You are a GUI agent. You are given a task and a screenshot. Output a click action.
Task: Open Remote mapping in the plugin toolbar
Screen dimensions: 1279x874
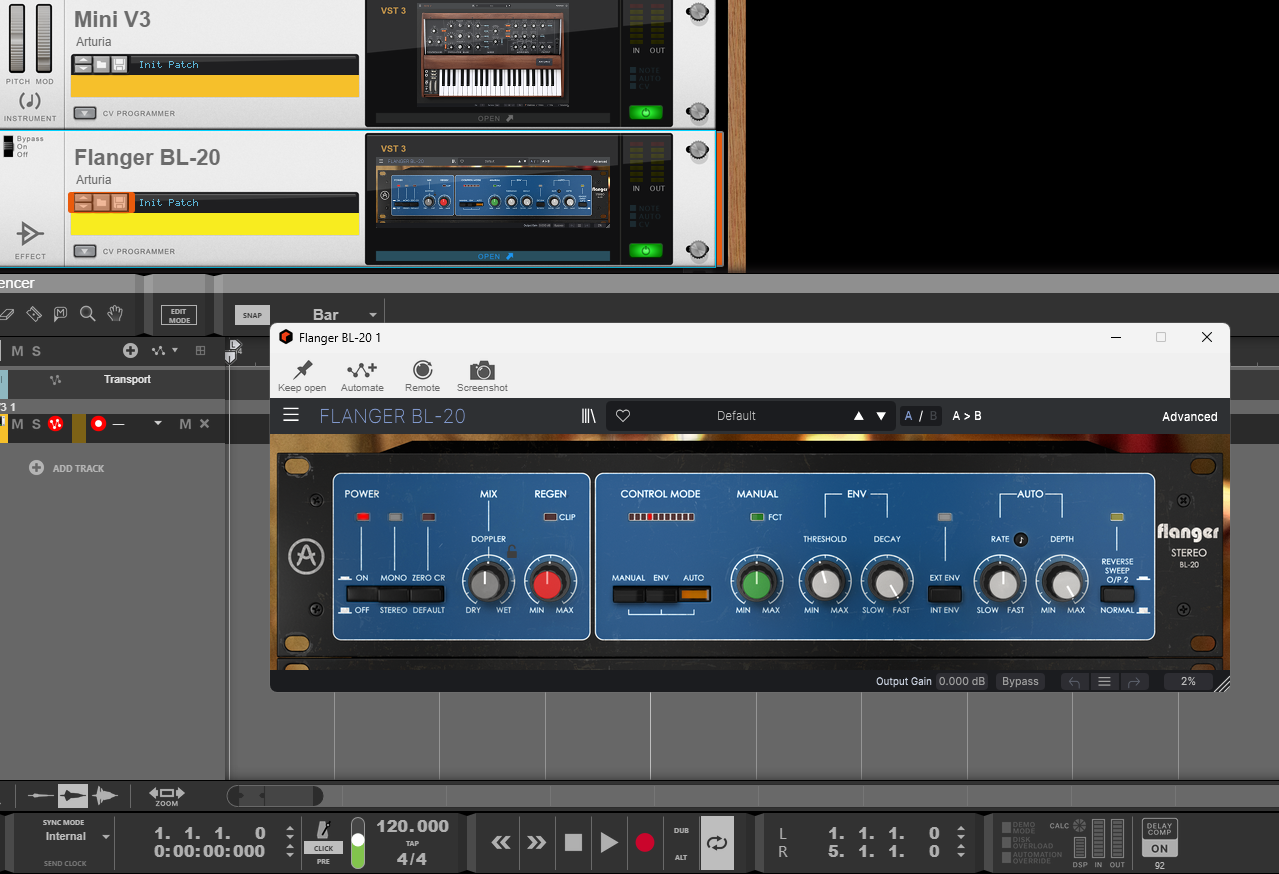pos(422,375)
